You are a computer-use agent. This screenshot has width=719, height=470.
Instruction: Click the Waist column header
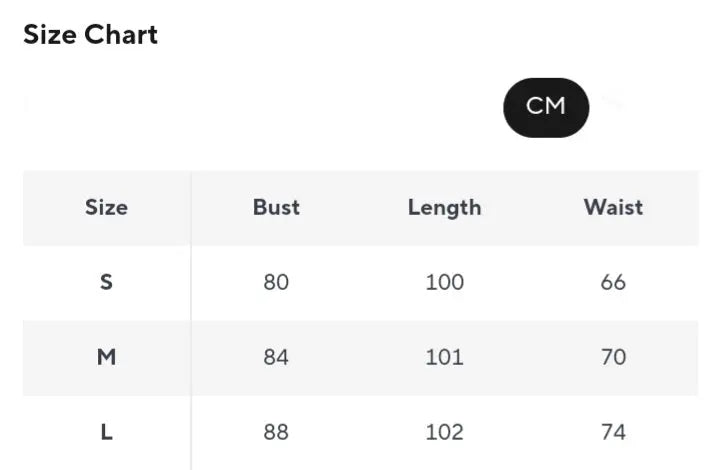click(x=613, y=208)
